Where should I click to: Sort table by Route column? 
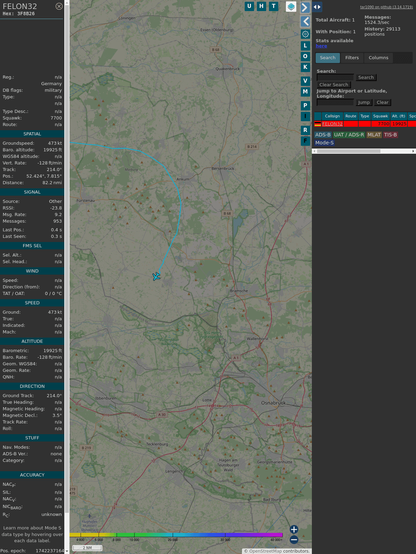(x=350, y=116)
